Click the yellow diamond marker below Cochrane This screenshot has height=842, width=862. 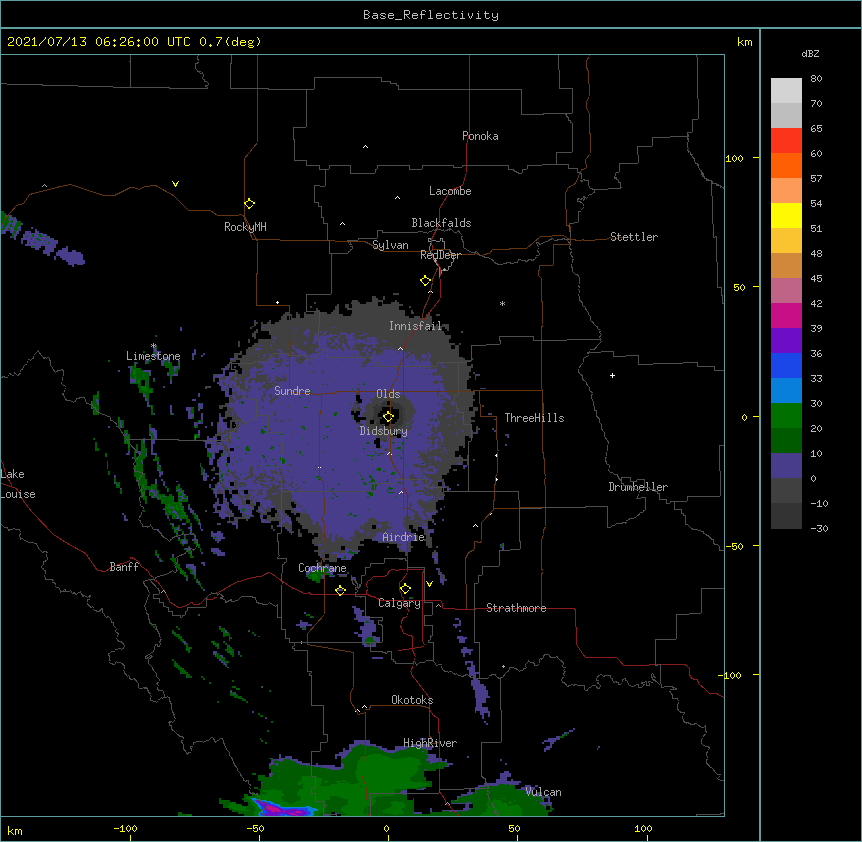[x=340, y=590]
